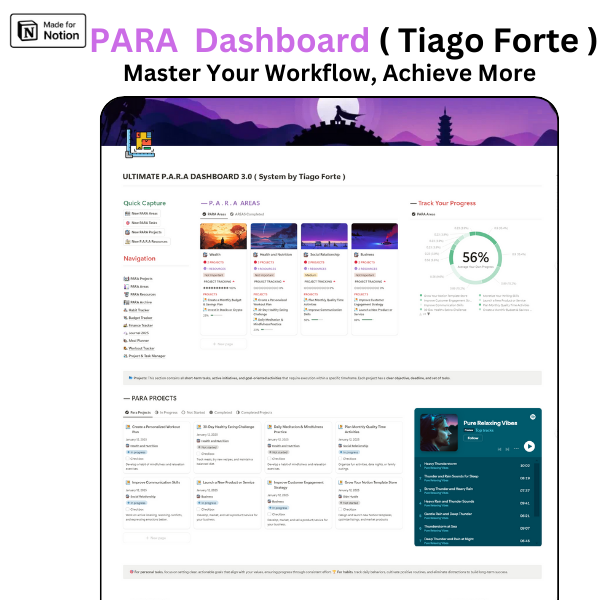Skip to the next track in the music player
This screenshot has height=600, width=600.
pos(507,449)
